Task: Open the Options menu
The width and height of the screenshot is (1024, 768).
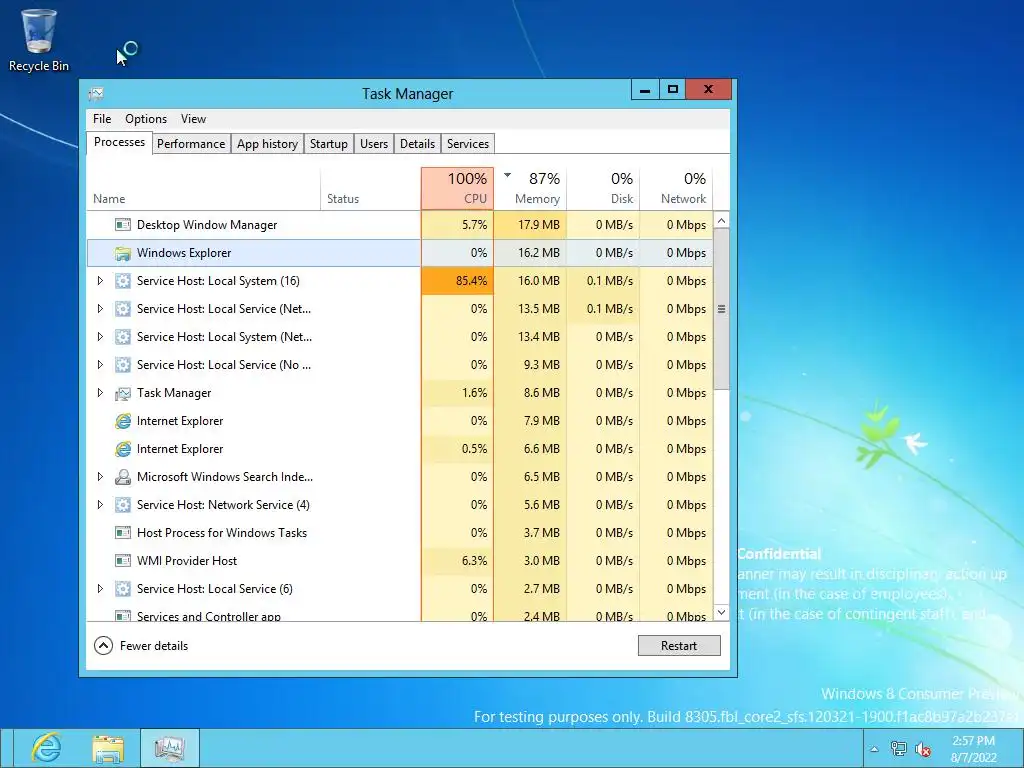Action: pyautogui.click(x=146, y=119)
